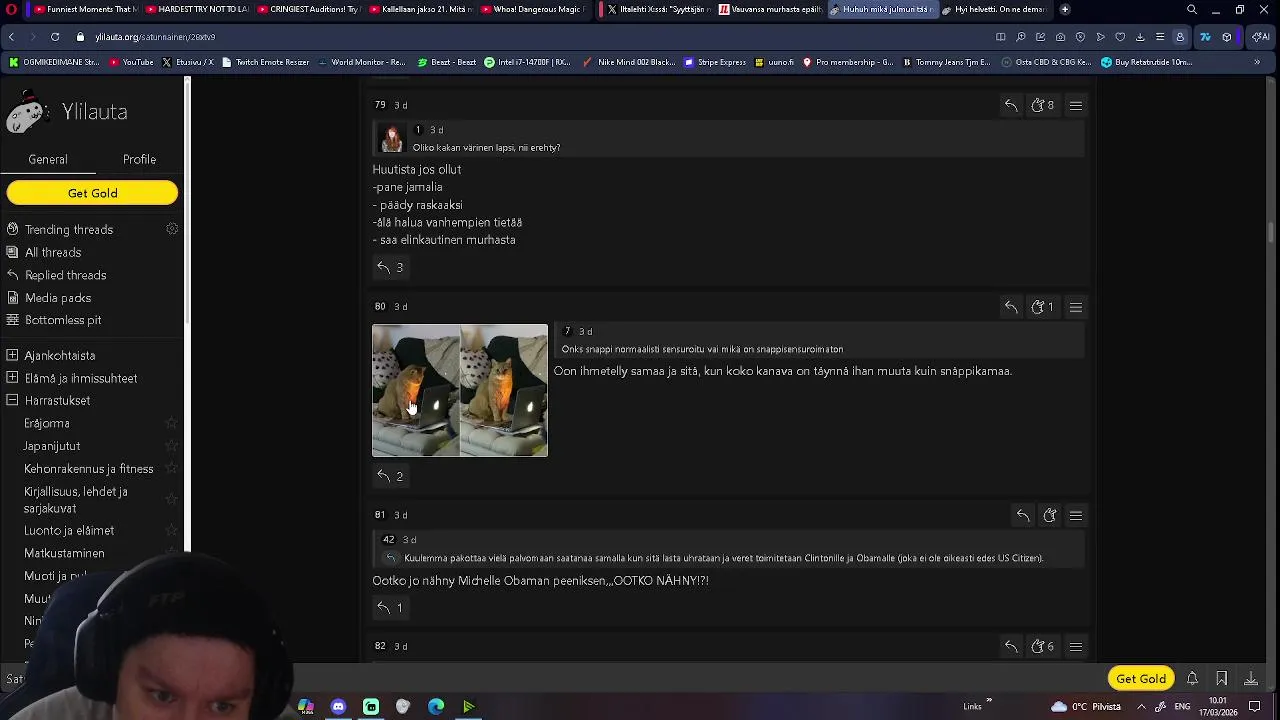Open Microsoft Edge from the taskbar
This screenshot has width=1280, height=720.
436,707
